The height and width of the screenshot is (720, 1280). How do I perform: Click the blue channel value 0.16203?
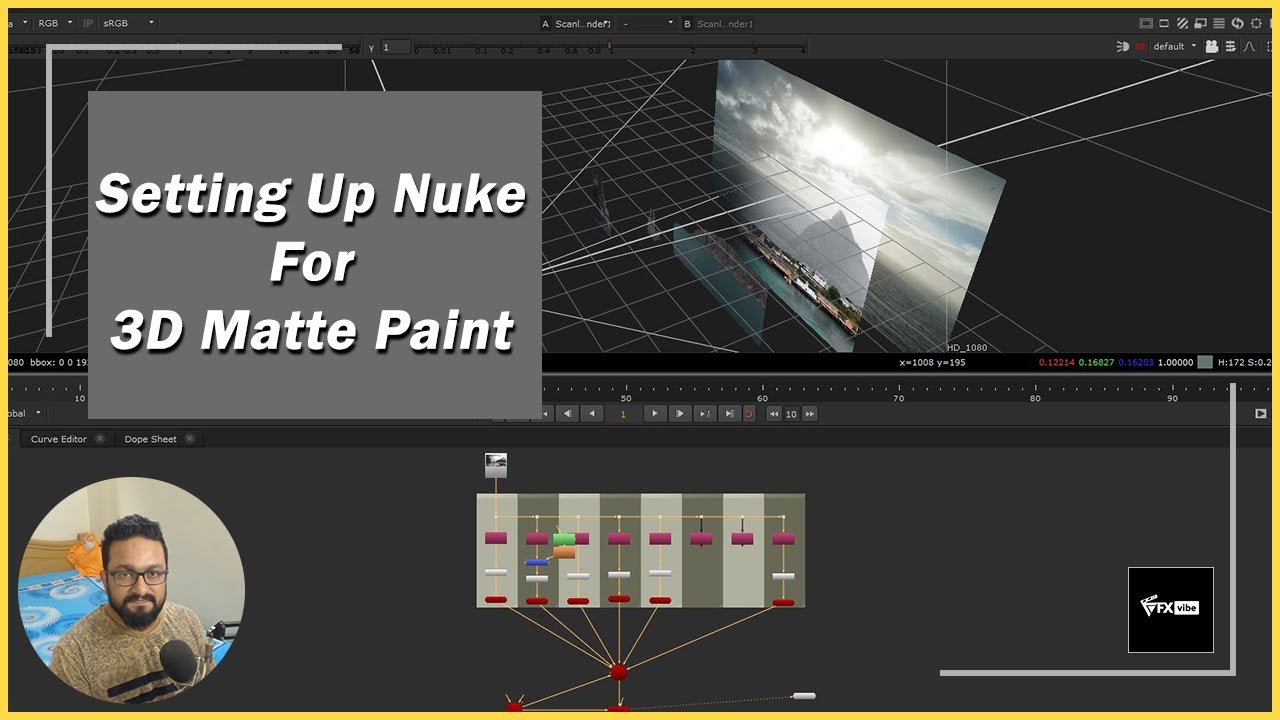tap(1136, 362)
